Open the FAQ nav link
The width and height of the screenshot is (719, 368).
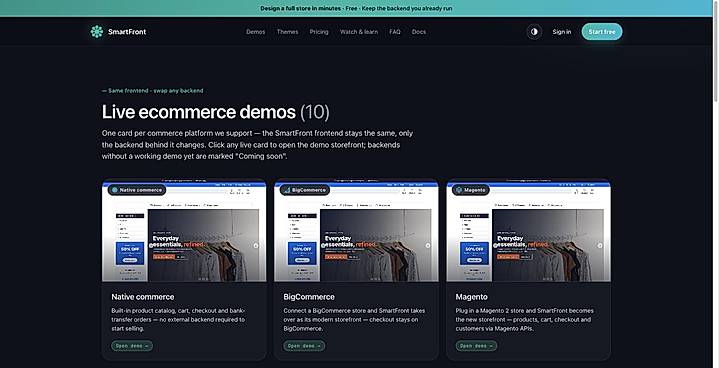tap(395, 32)
